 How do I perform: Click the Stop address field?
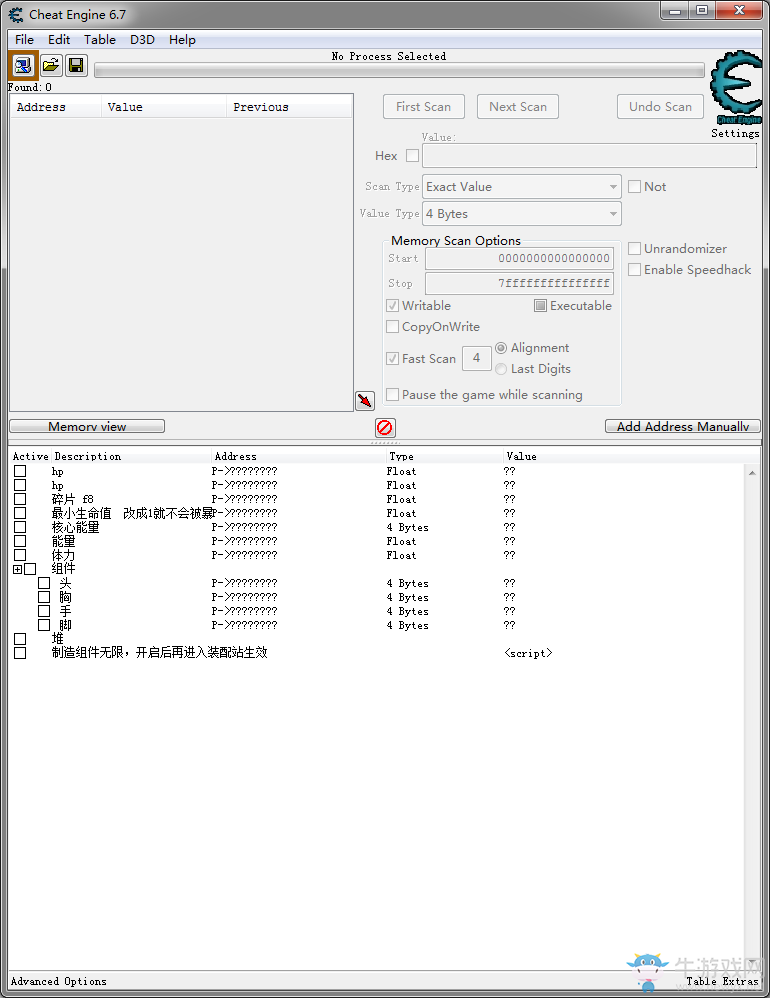[x=519, y=283]
